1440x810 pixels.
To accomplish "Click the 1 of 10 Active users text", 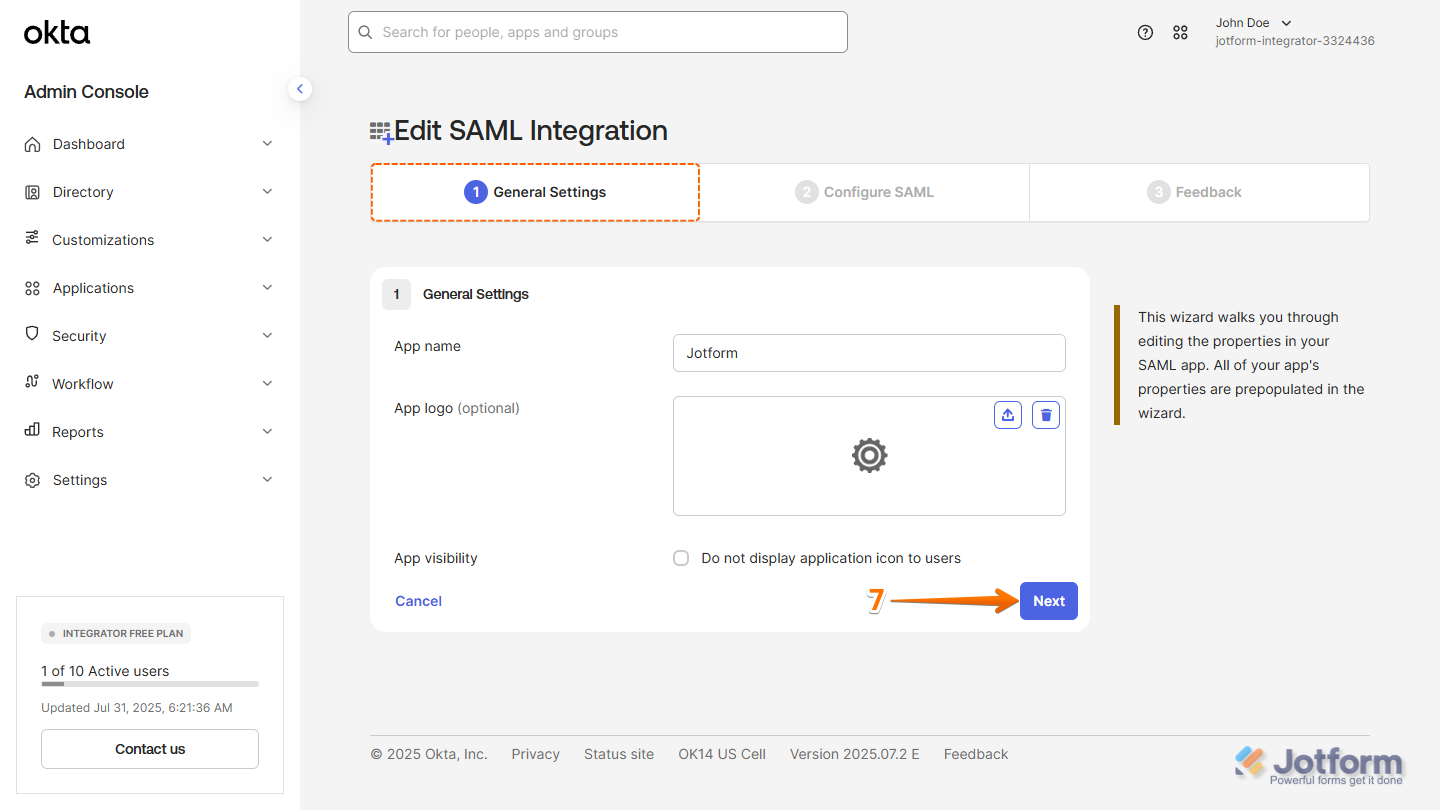I will (105, 671).
